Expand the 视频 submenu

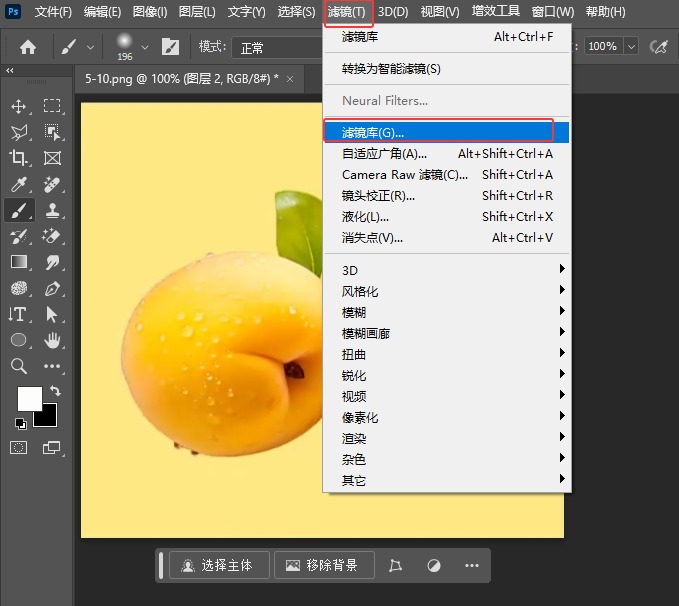coord(447,396)
